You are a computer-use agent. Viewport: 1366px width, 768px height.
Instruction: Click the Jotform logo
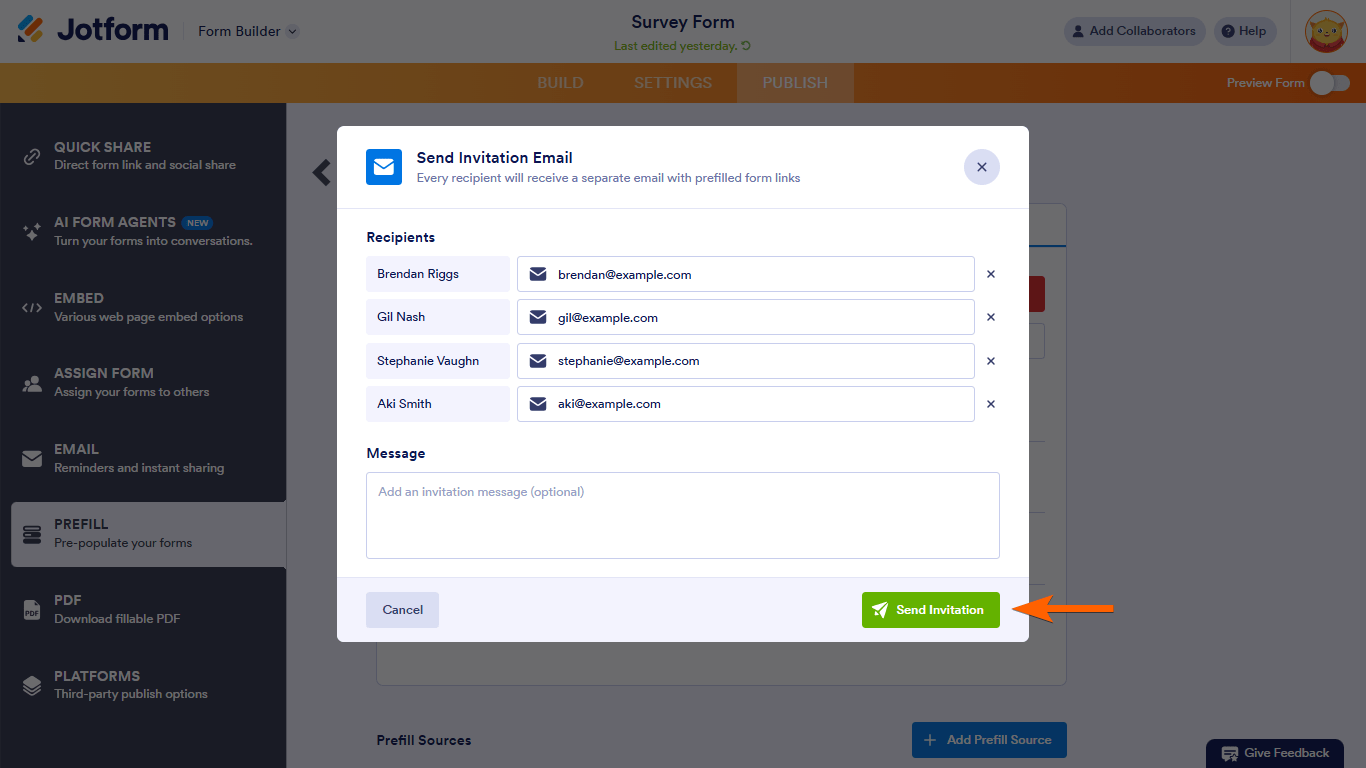[x=93, y=30]
